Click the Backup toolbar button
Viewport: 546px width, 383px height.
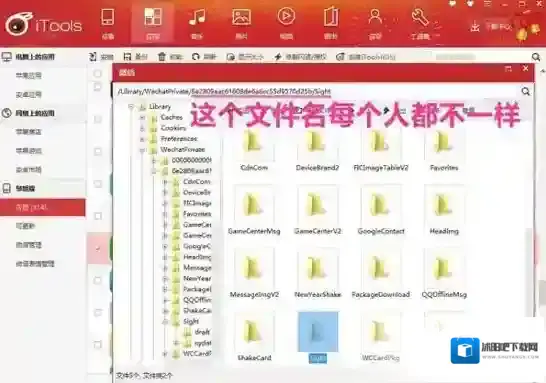click(135, 57)
